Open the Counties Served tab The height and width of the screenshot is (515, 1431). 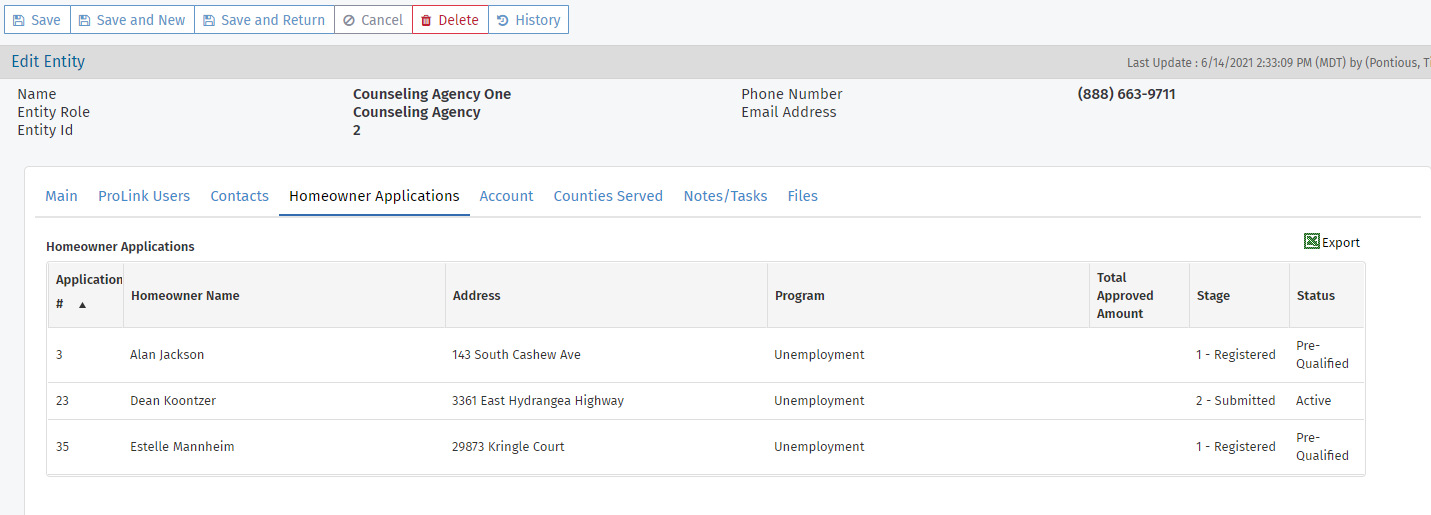coord(608,196)
